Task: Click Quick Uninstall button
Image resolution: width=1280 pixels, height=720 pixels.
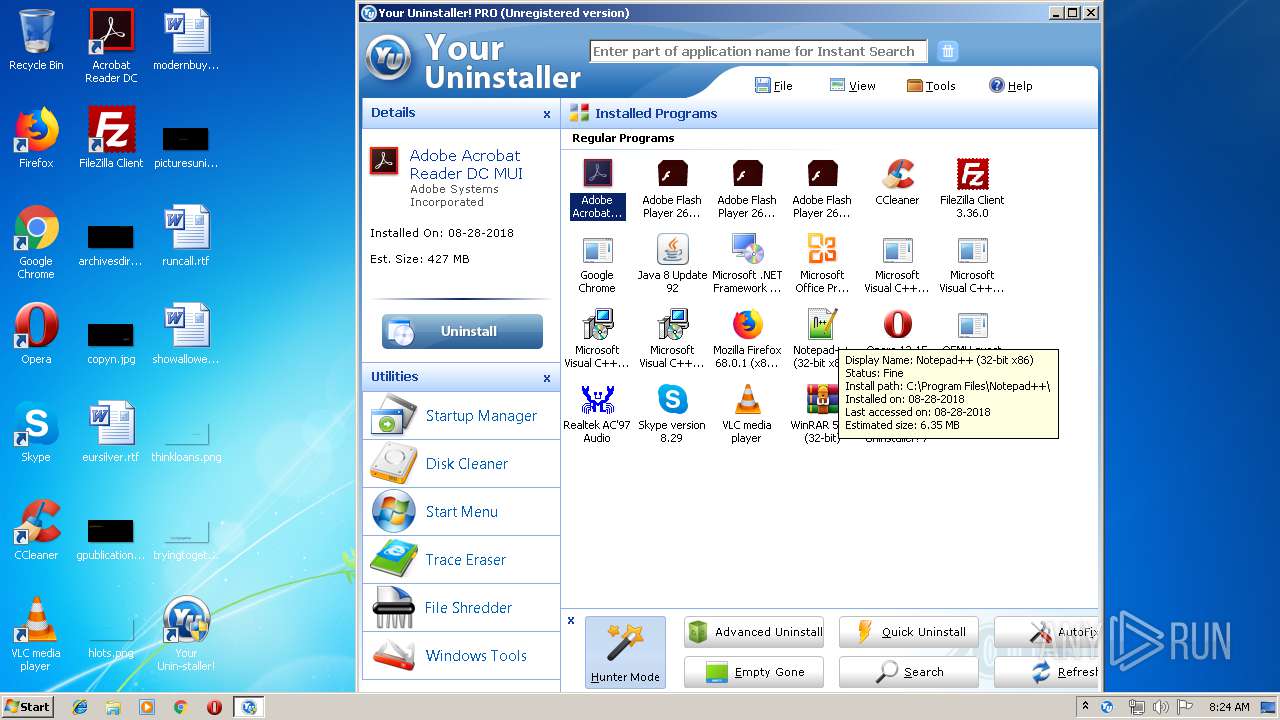Action: pos(909,632)
